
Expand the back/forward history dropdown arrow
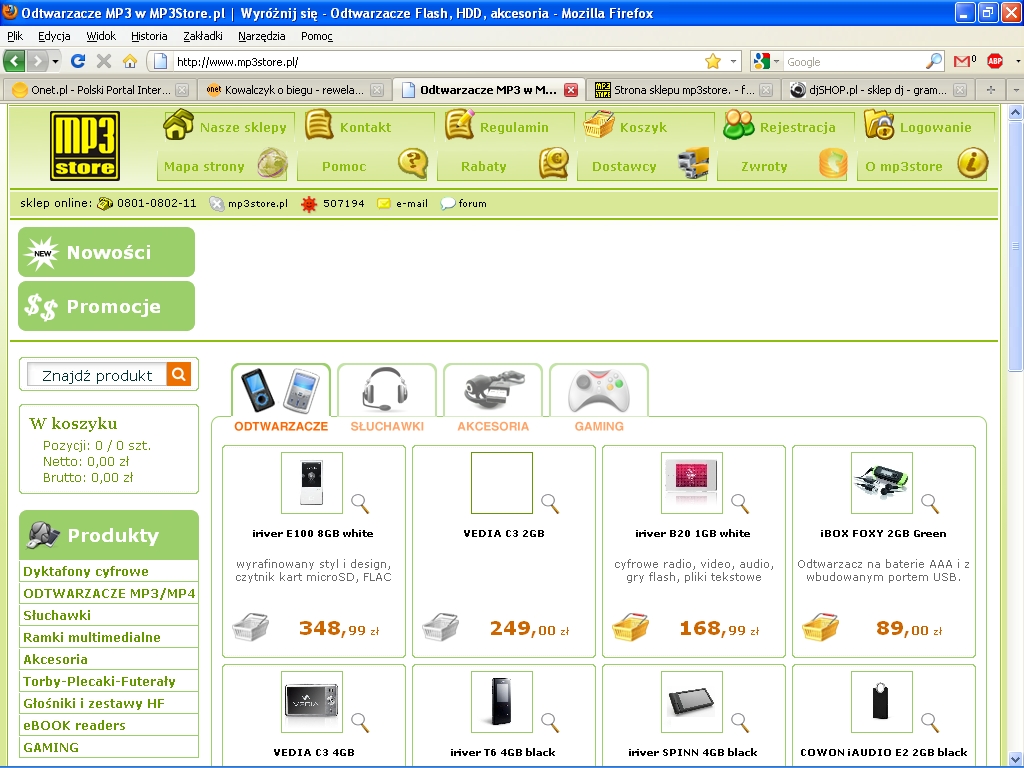click(55, 61)
